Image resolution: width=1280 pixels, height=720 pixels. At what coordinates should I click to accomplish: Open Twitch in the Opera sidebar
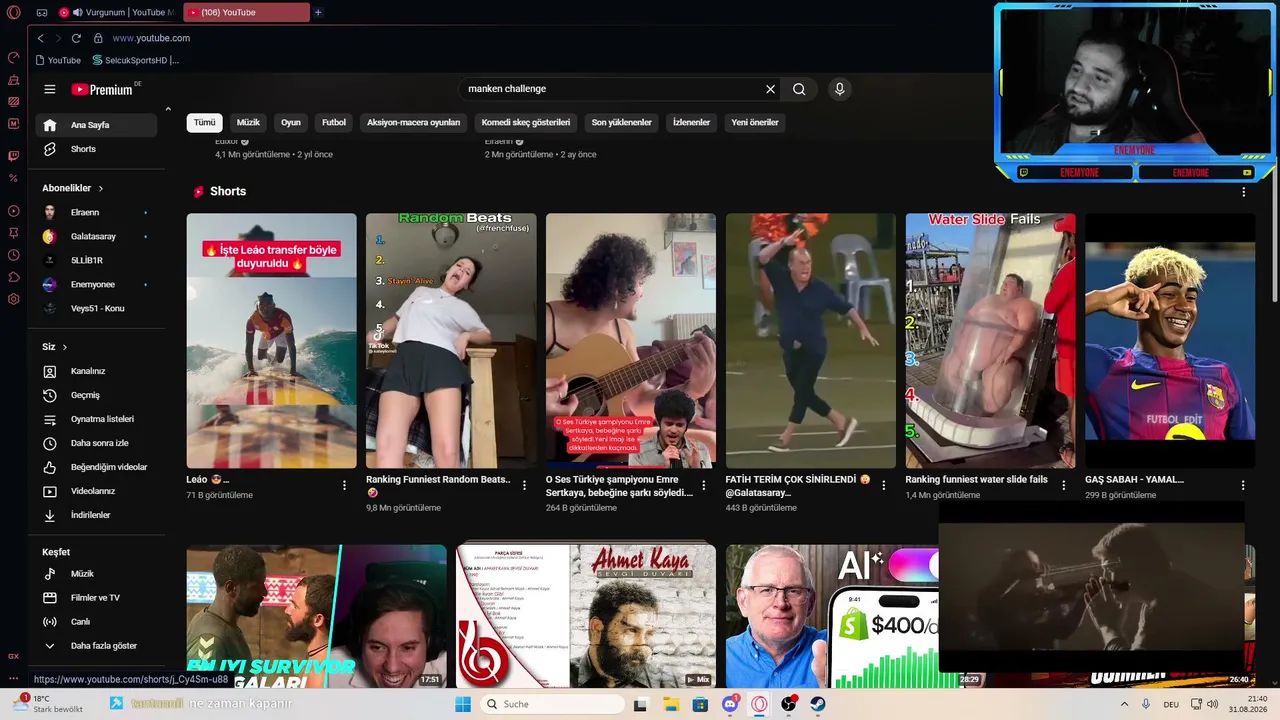click(x=14, y=156)
